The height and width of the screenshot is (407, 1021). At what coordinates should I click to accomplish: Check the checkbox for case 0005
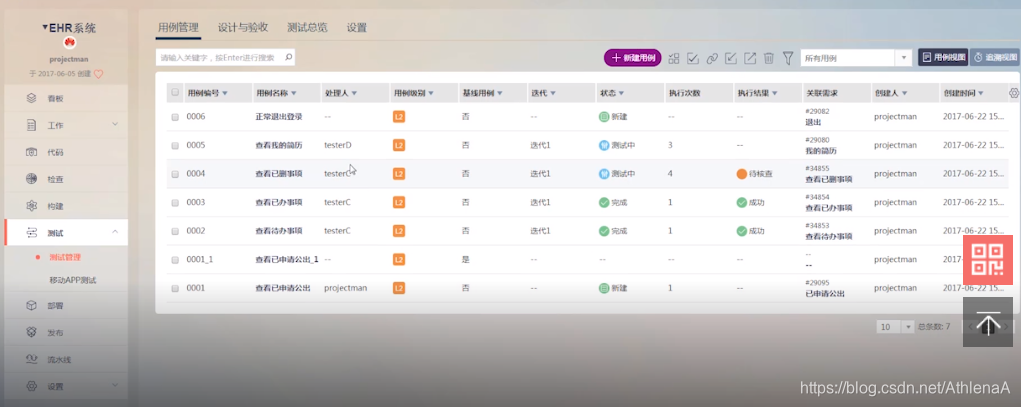175,146
